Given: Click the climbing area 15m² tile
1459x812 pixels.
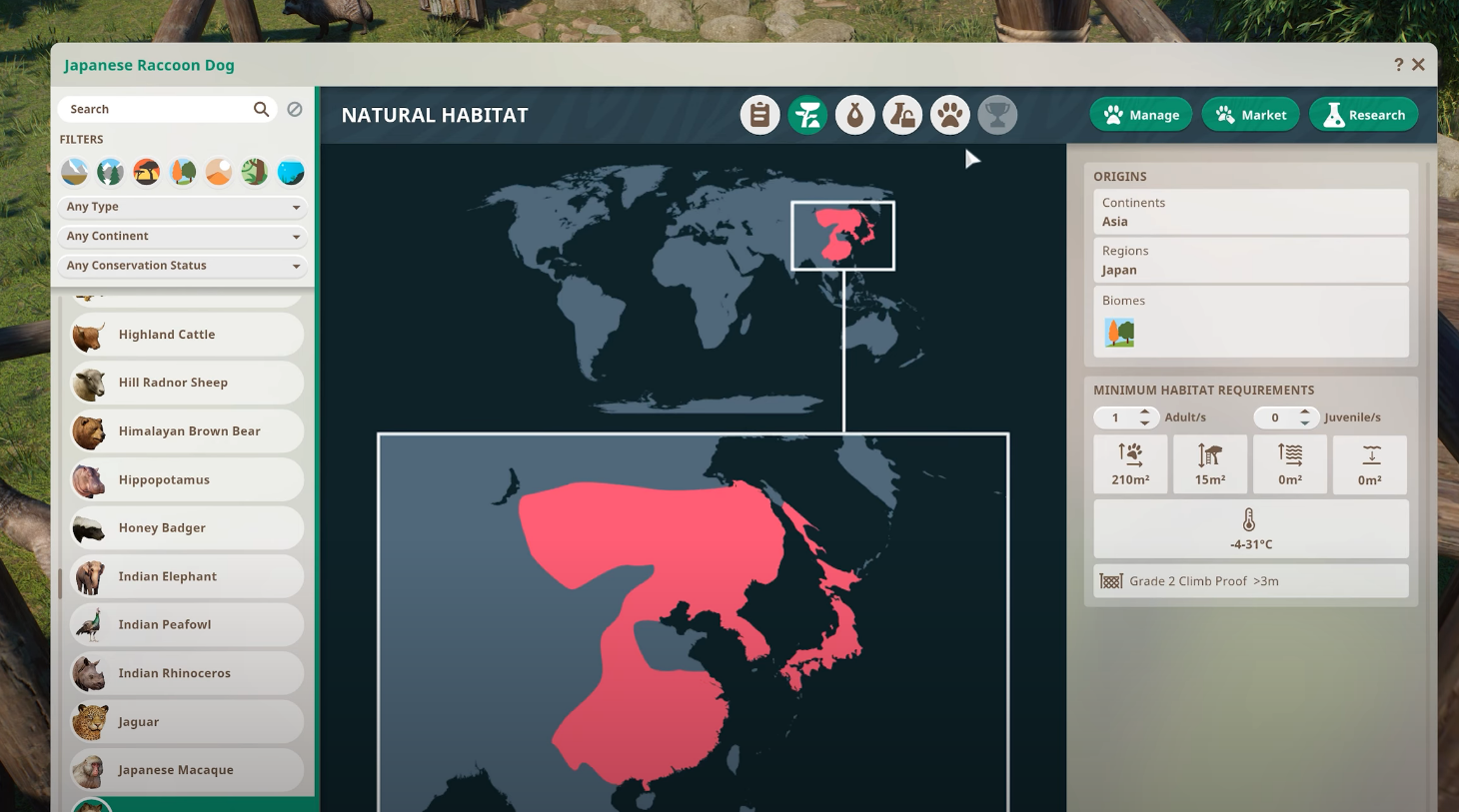Looking at the screenshot, I should tap(1210, 464).
